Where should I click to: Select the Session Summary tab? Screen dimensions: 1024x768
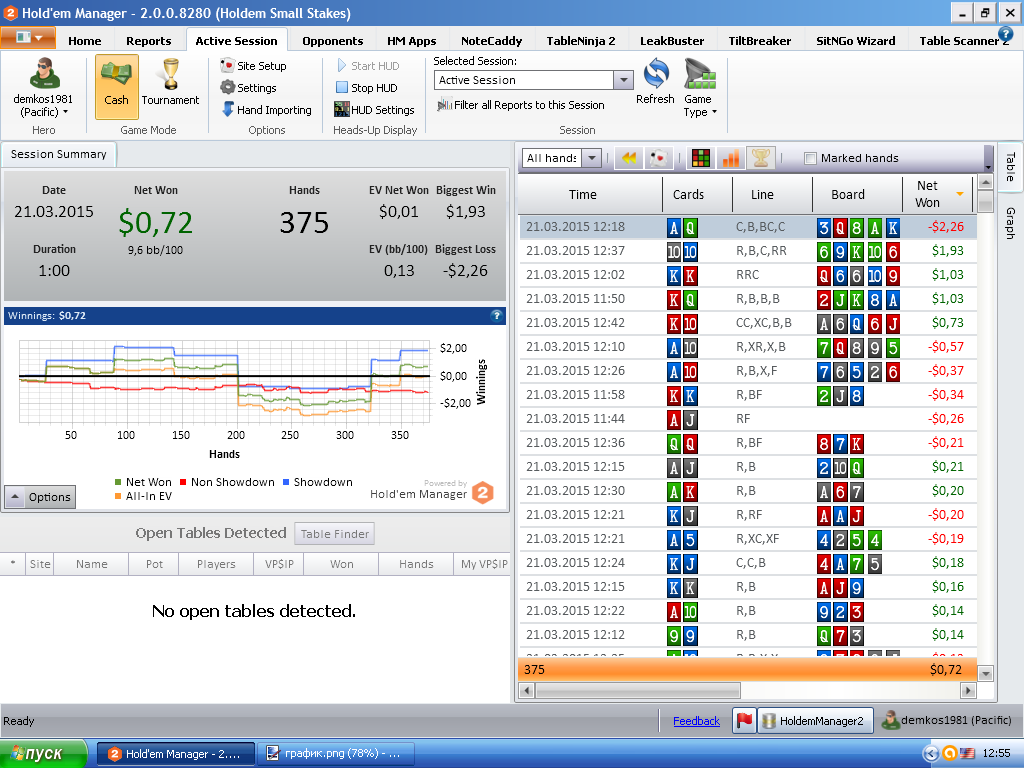[58, 154]
